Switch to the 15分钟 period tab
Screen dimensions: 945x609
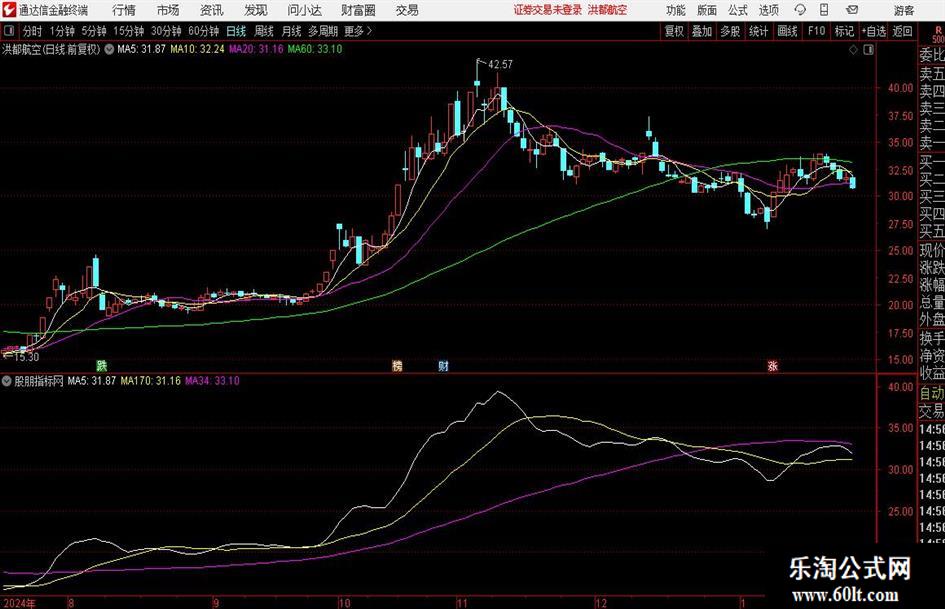pyautogui.click(x=129, y=31)
